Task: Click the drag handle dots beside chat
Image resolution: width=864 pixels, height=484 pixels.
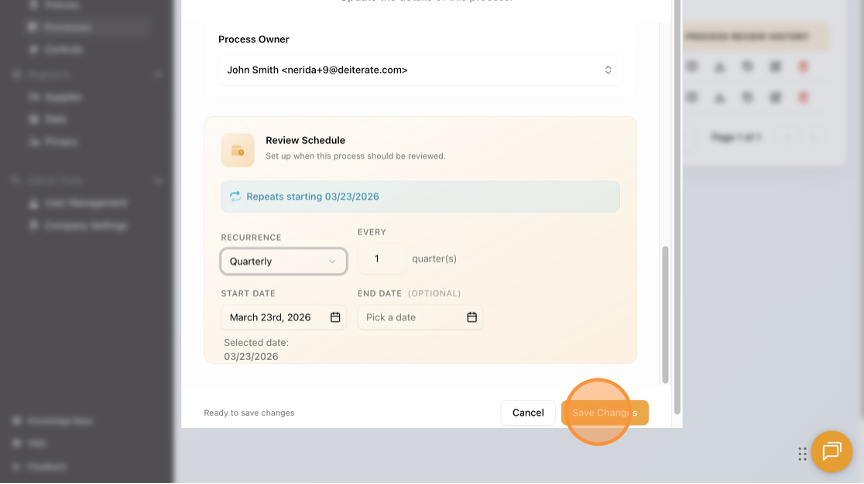Action: coord(802,454)
